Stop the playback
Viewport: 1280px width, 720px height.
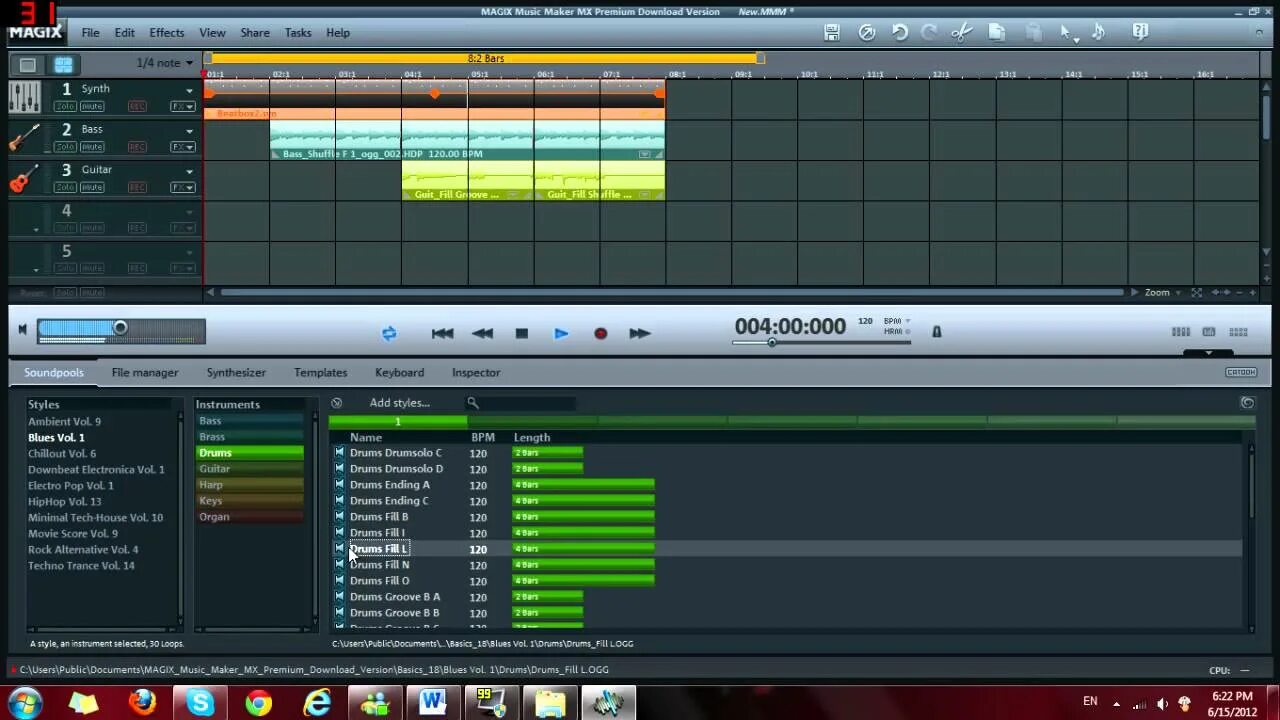(x=521, y=333)
